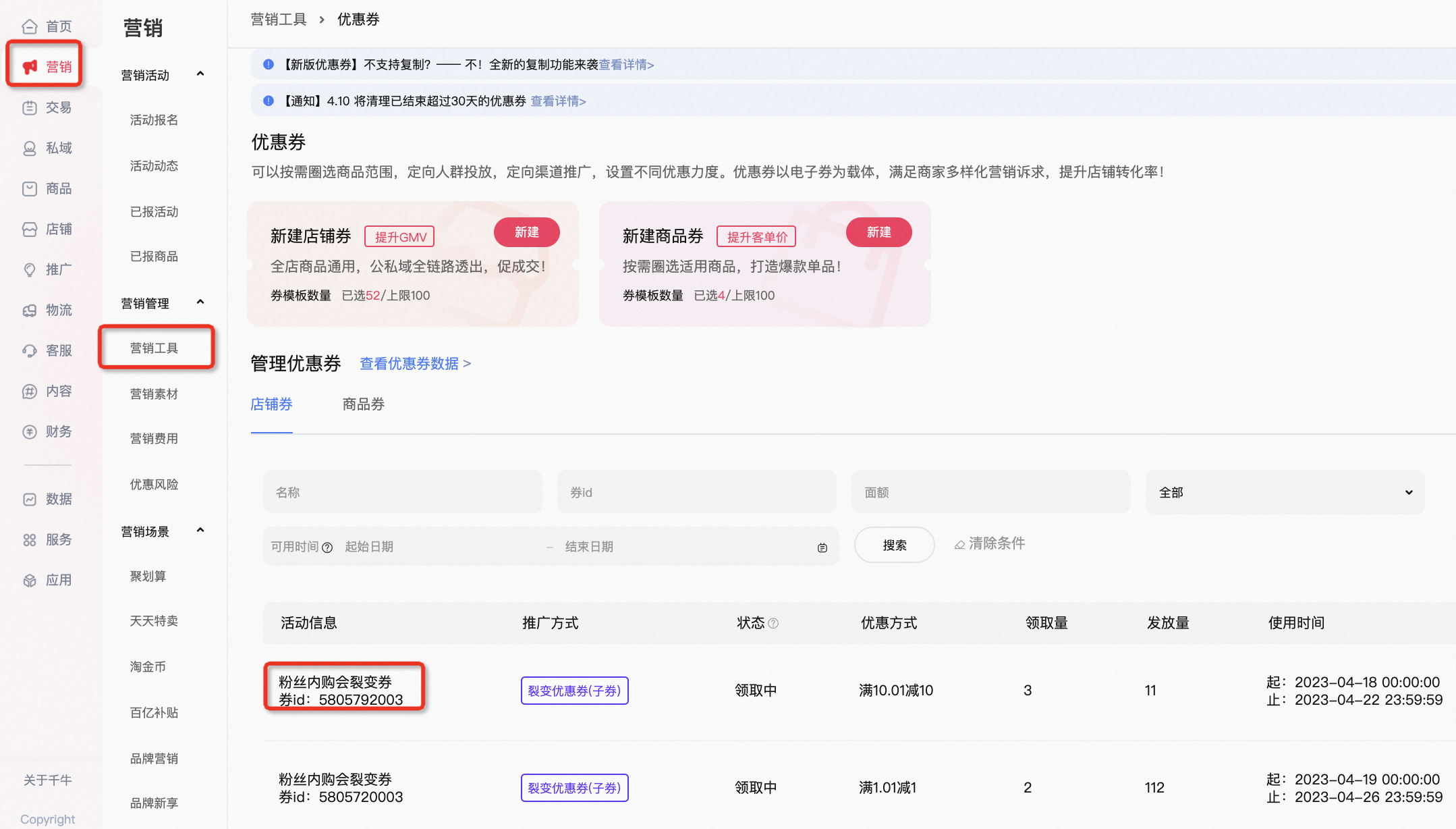Open the 数据 chart icon
The width and height of the screenshot is (1456, 829).
pyautogui.click(x=30, y=499)
